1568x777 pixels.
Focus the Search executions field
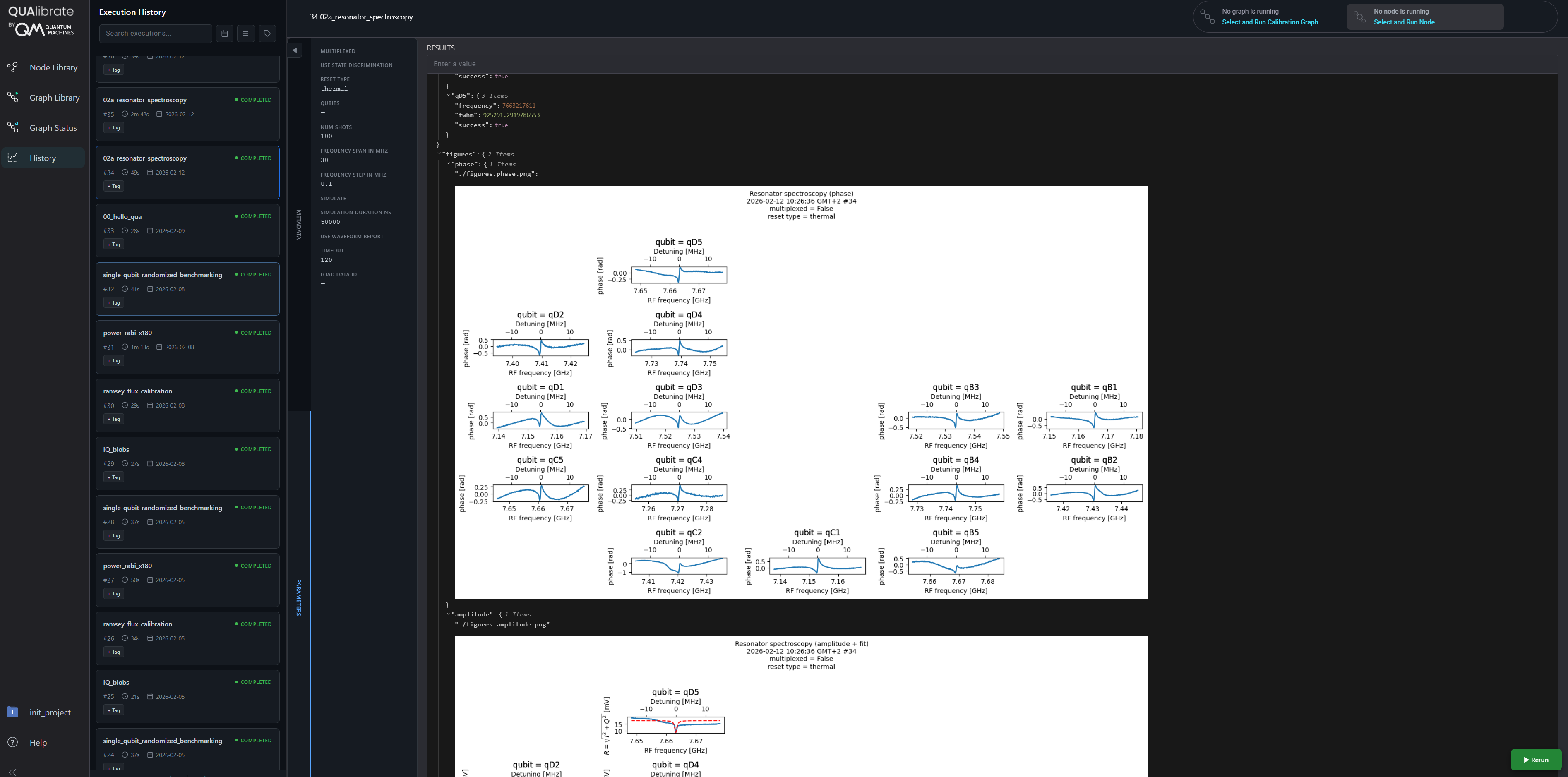(x=155, y=34)
